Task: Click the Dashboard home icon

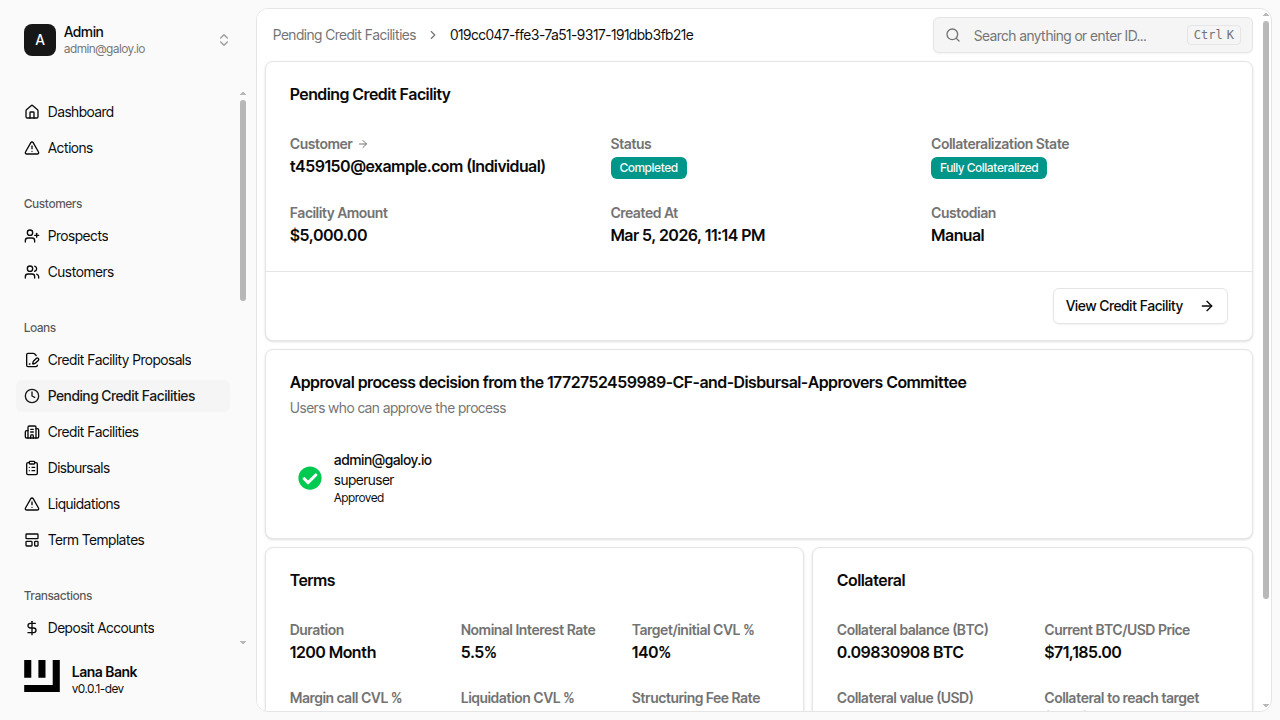Action: pos(32,112)
